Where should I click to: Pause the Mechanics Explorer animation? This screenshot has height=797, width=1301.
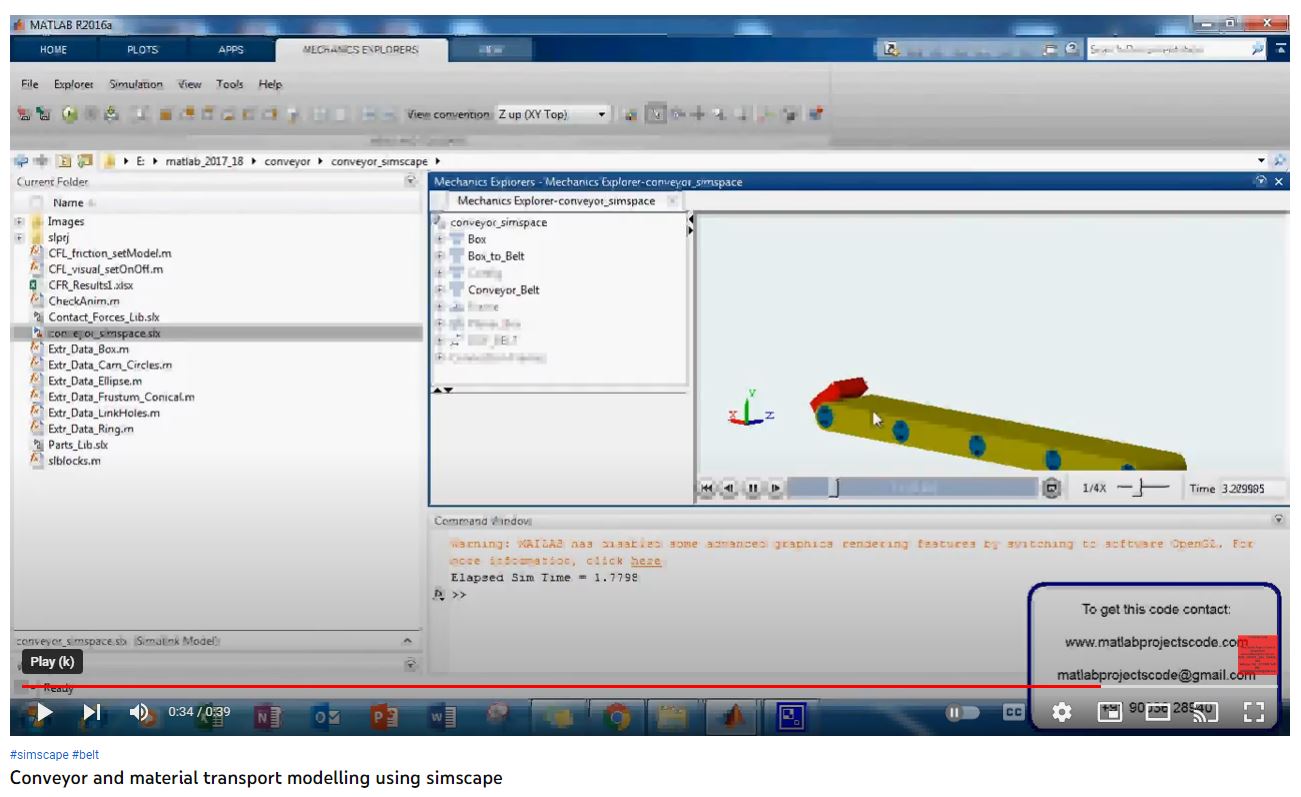point(752,488)
